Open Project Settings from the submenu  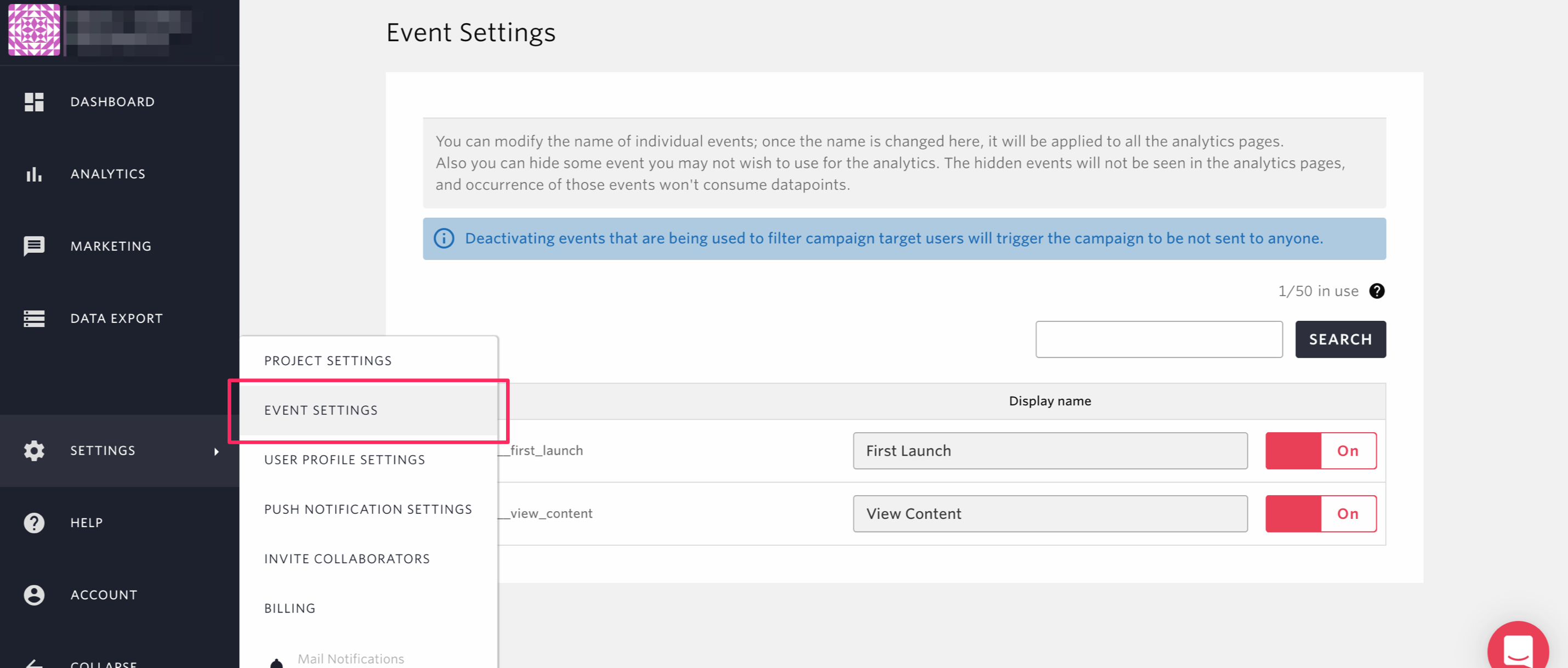point(327,360)
